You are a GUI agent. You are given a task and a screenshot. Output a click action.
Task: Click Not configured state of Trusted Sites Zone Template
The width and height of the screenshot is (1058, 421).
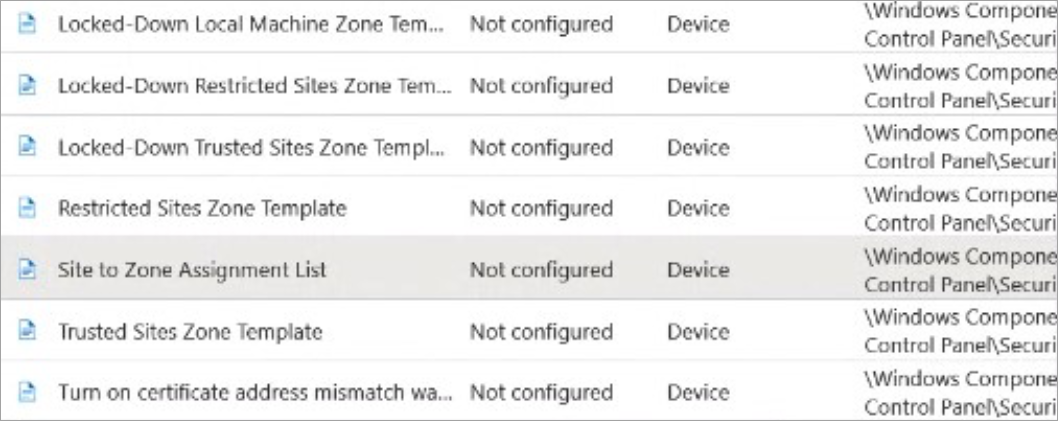click(x=541, y=331)
